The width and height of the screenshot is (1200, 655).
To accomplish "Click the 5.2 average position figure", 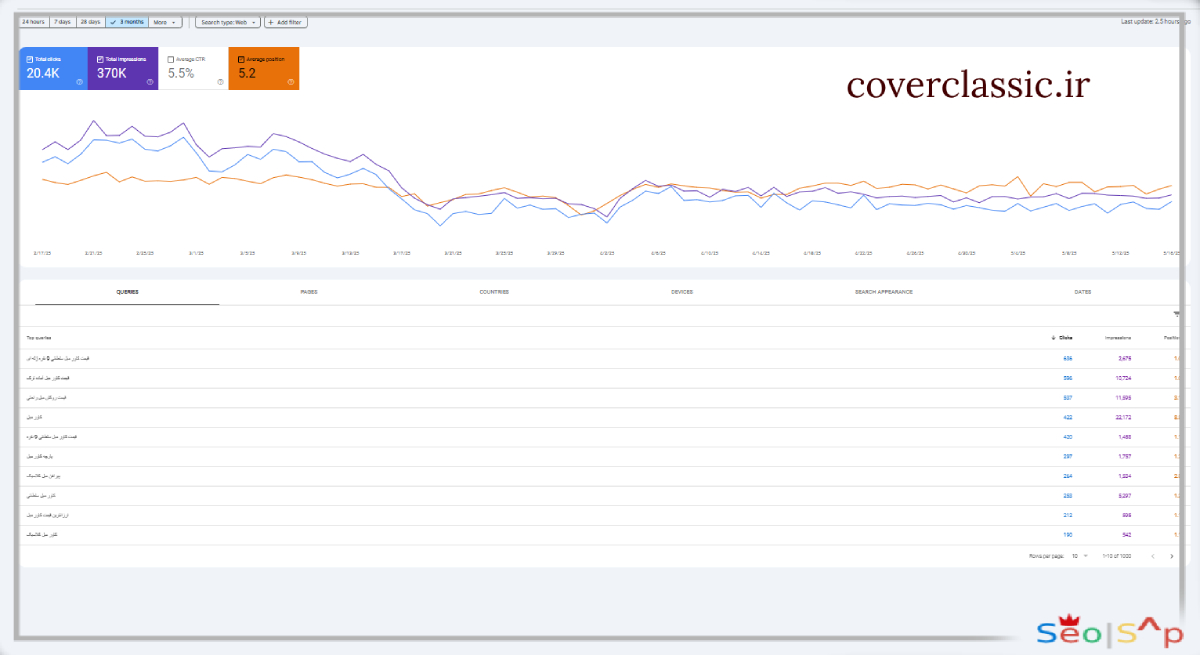I will (x=247, y=73).
